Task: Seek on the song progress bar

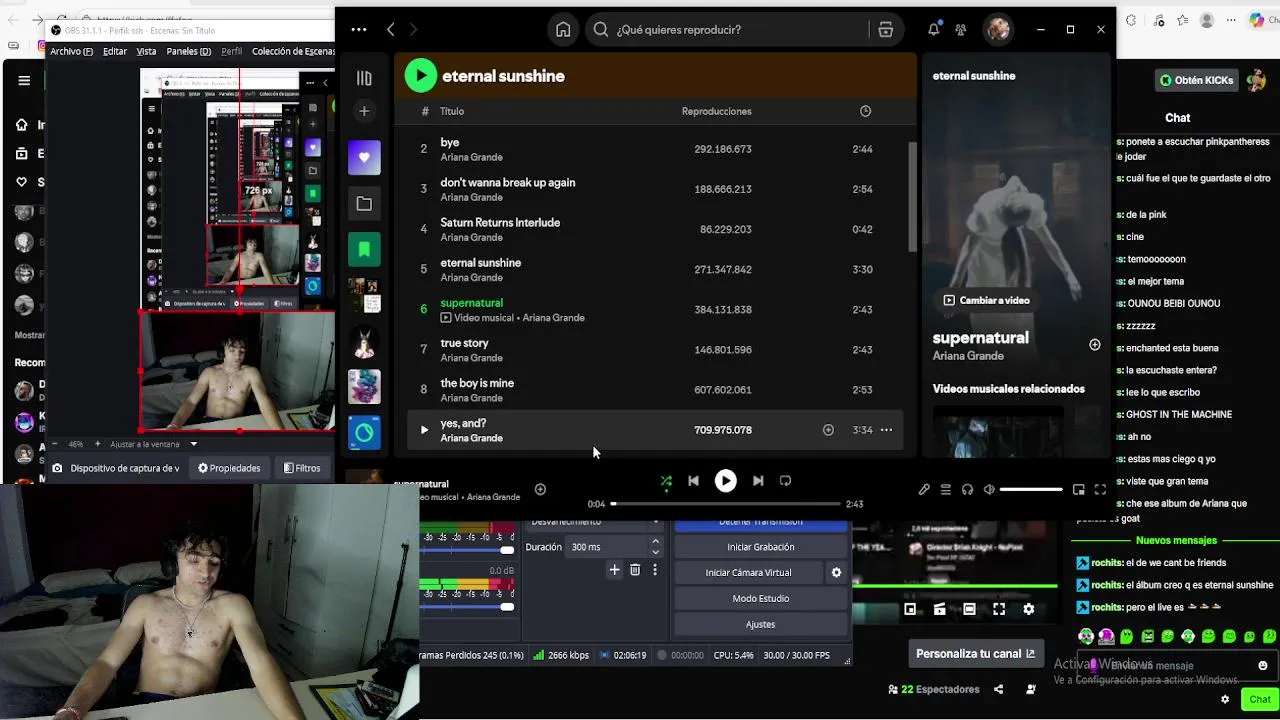Action: 726,504
